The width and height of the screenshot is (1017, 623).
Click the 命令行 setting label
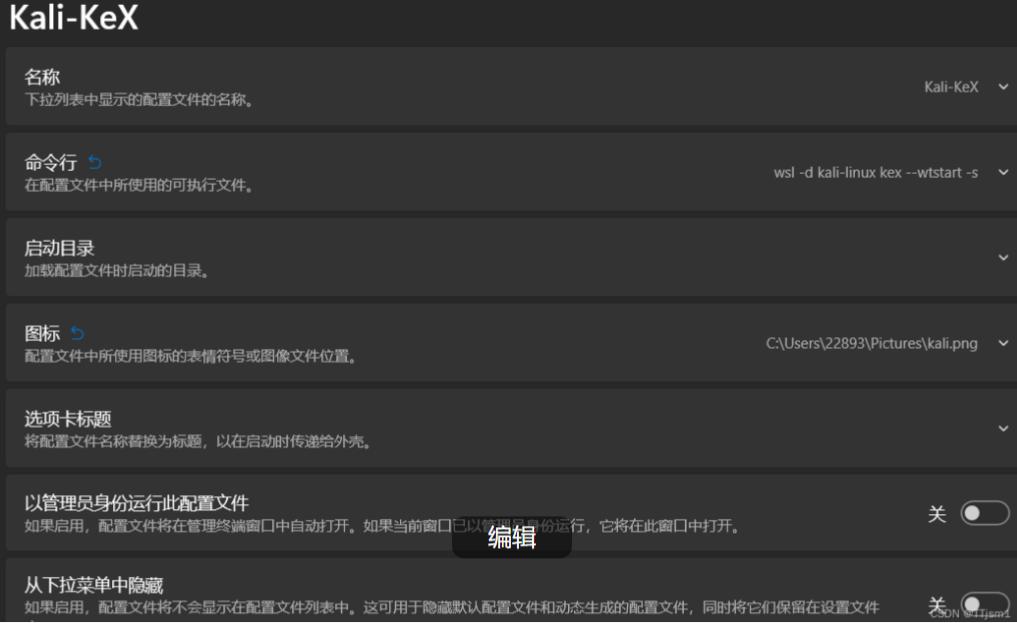click(51, 162)
